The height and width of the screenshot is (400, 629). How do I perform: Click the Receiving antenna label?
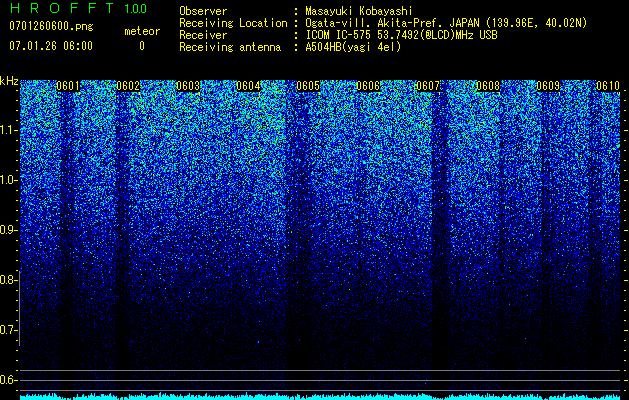(x=230, y=47)
